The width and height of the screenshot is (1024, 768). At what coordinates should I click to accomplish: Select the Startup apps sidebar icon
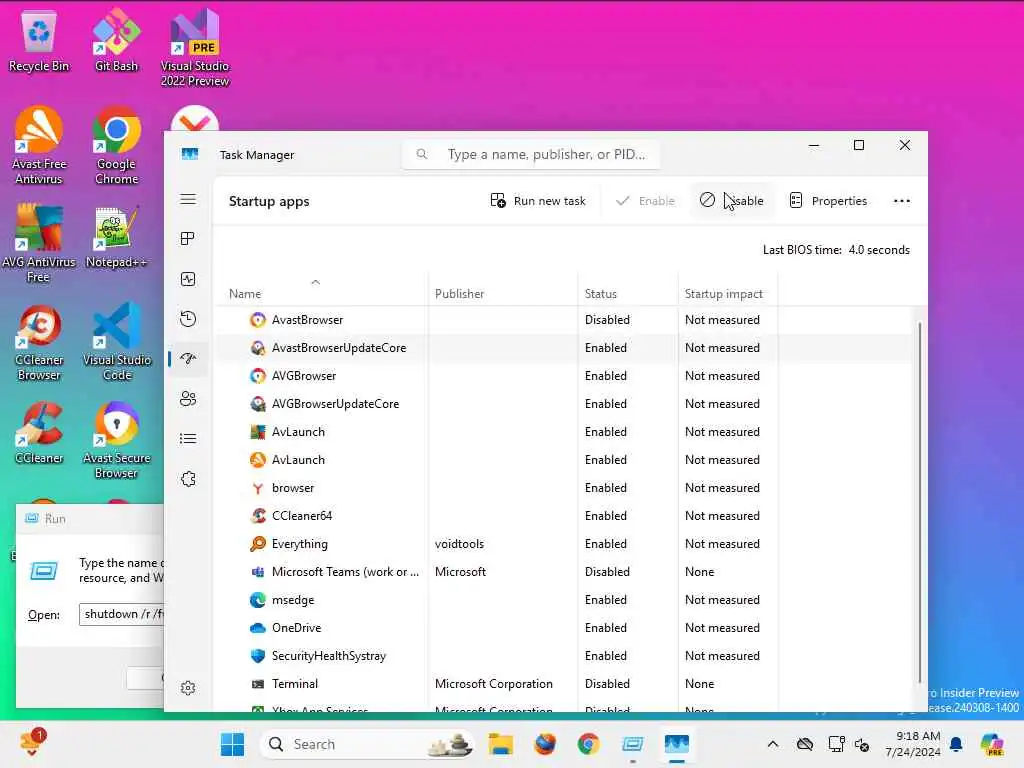click(x=188, y=359)
